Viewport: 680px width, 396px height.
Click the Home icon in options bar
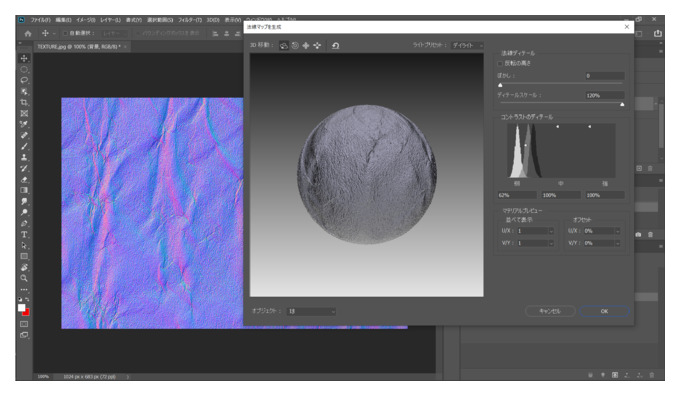[x=28, y=33]
